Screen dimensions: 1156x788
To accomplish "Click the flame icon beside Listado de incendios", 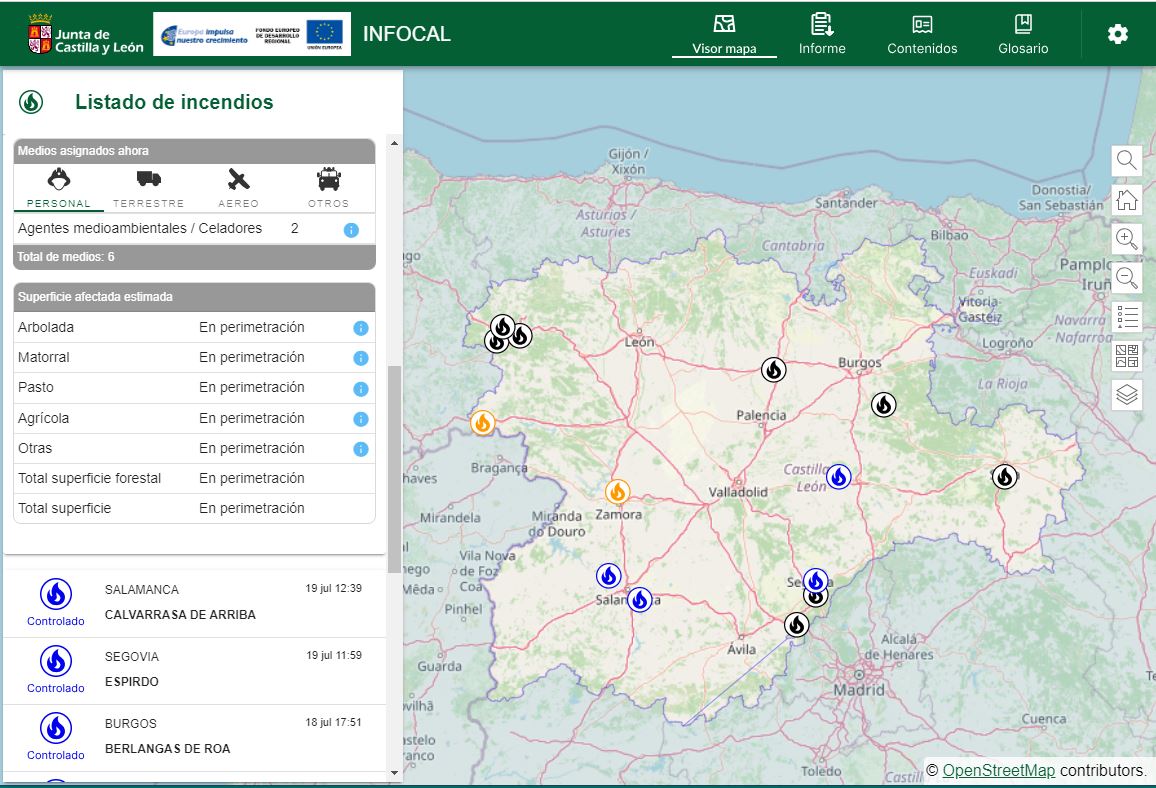I will pyautogui.click(x=31, y=102).
